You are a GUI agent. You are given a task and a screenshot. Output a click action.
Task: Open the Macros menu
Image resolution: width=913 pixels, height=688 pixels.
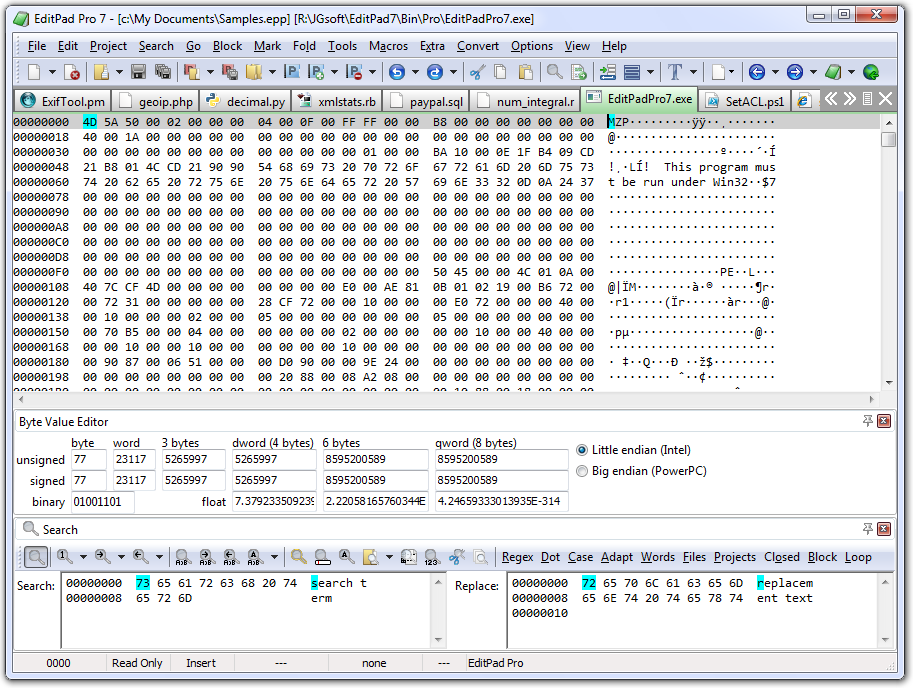point(388,46)
